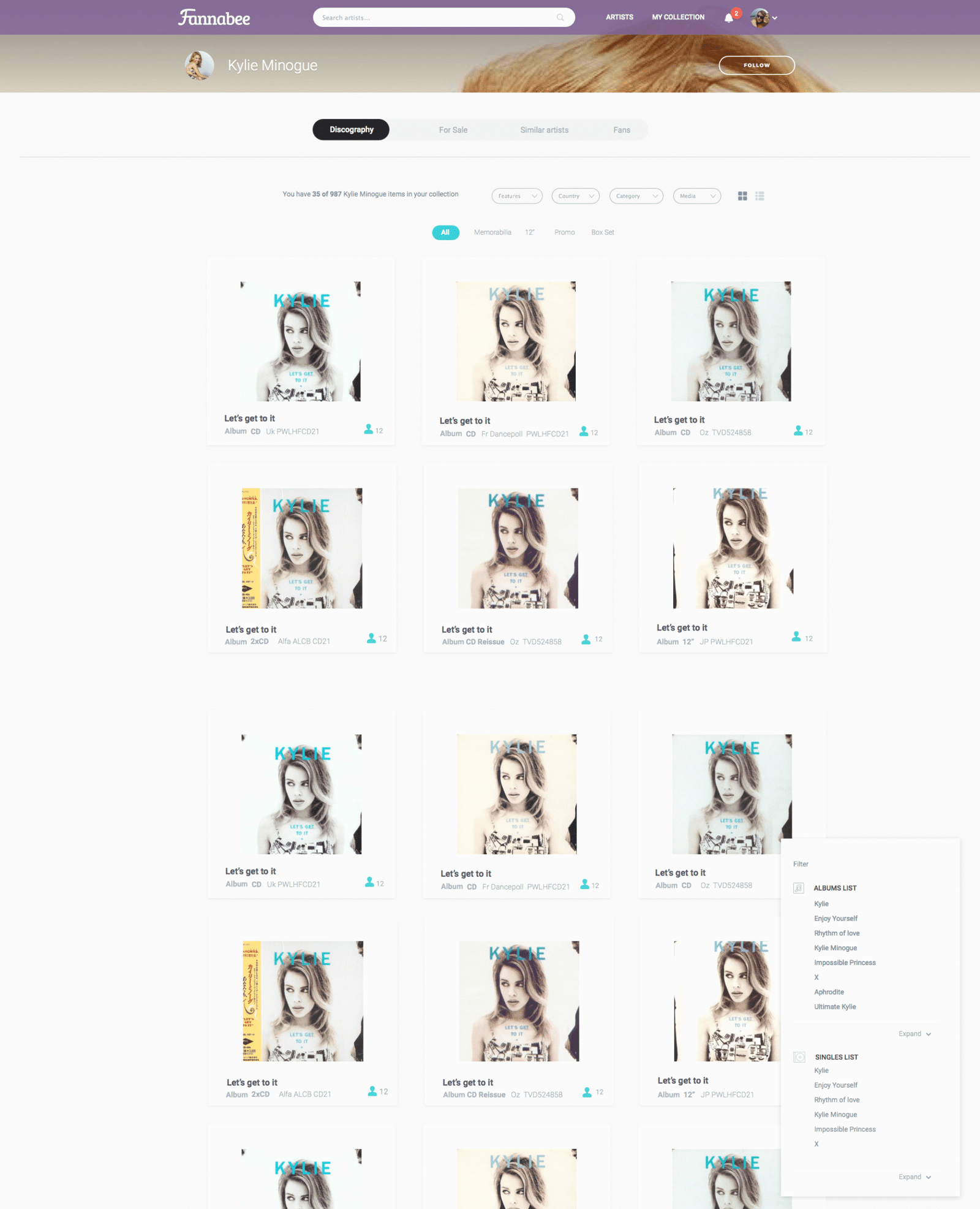Open the Media dropdown
Viewport: 980px width, 1209px height.
pos(697,196)
